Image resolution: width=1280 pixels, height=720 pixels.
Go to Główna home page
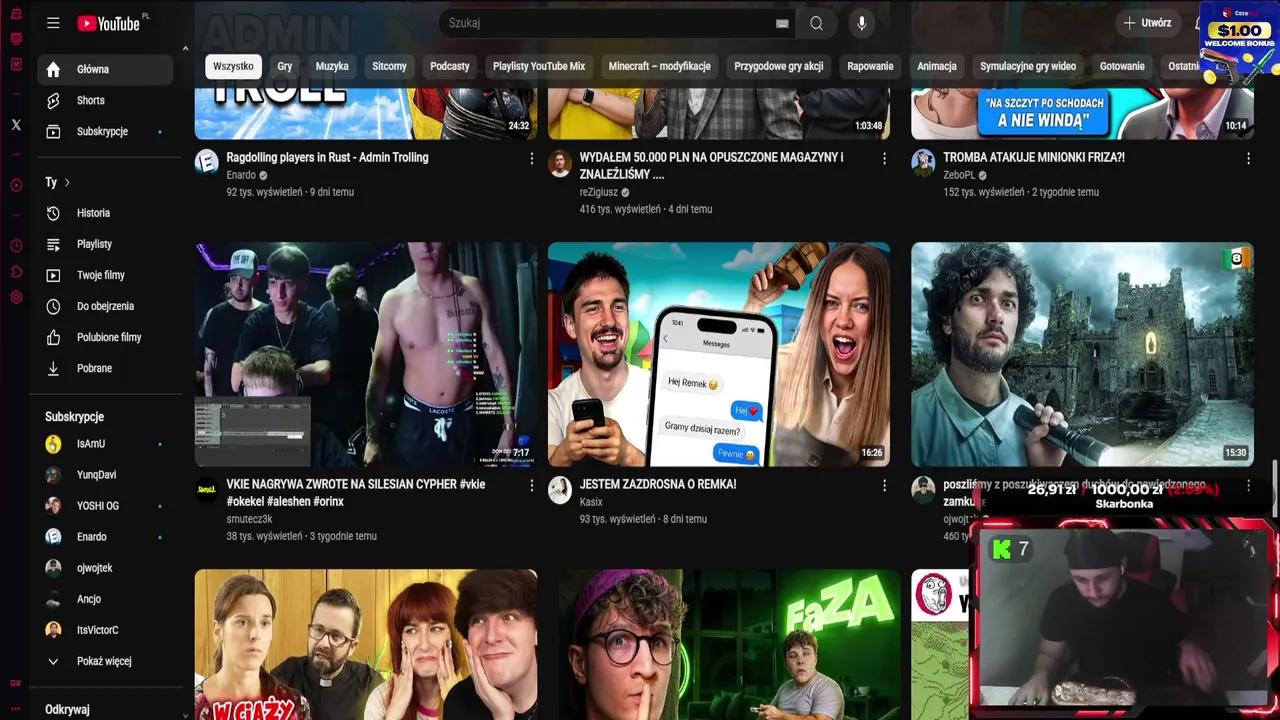(105, 69)
